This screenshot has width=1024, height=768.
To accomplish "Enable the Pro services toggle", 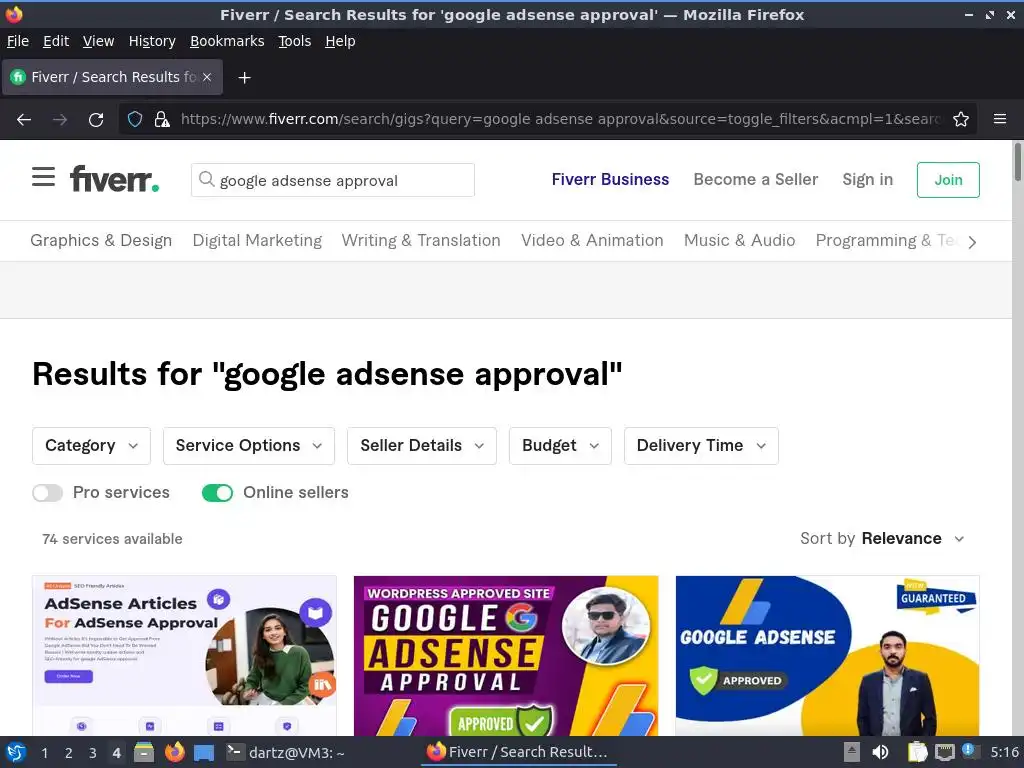I will pyautogui.click(x=48, y=493).
